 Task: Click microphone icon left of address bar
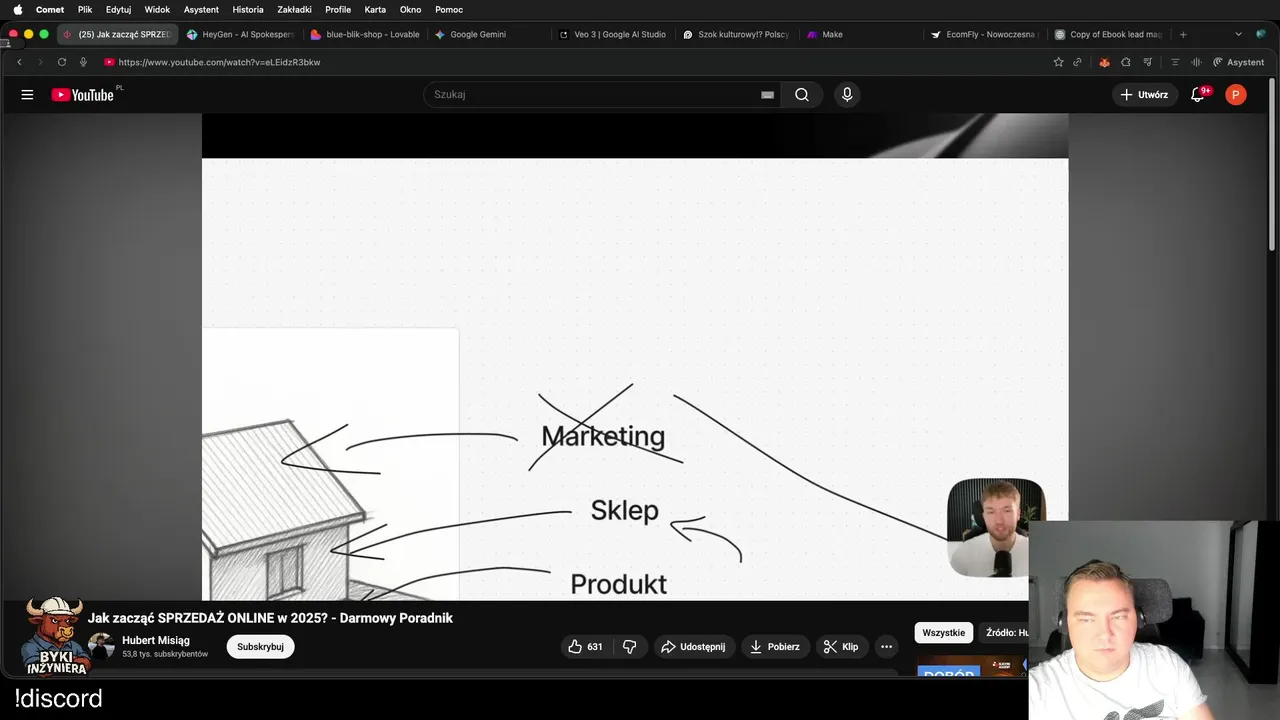tap(83, 62)
